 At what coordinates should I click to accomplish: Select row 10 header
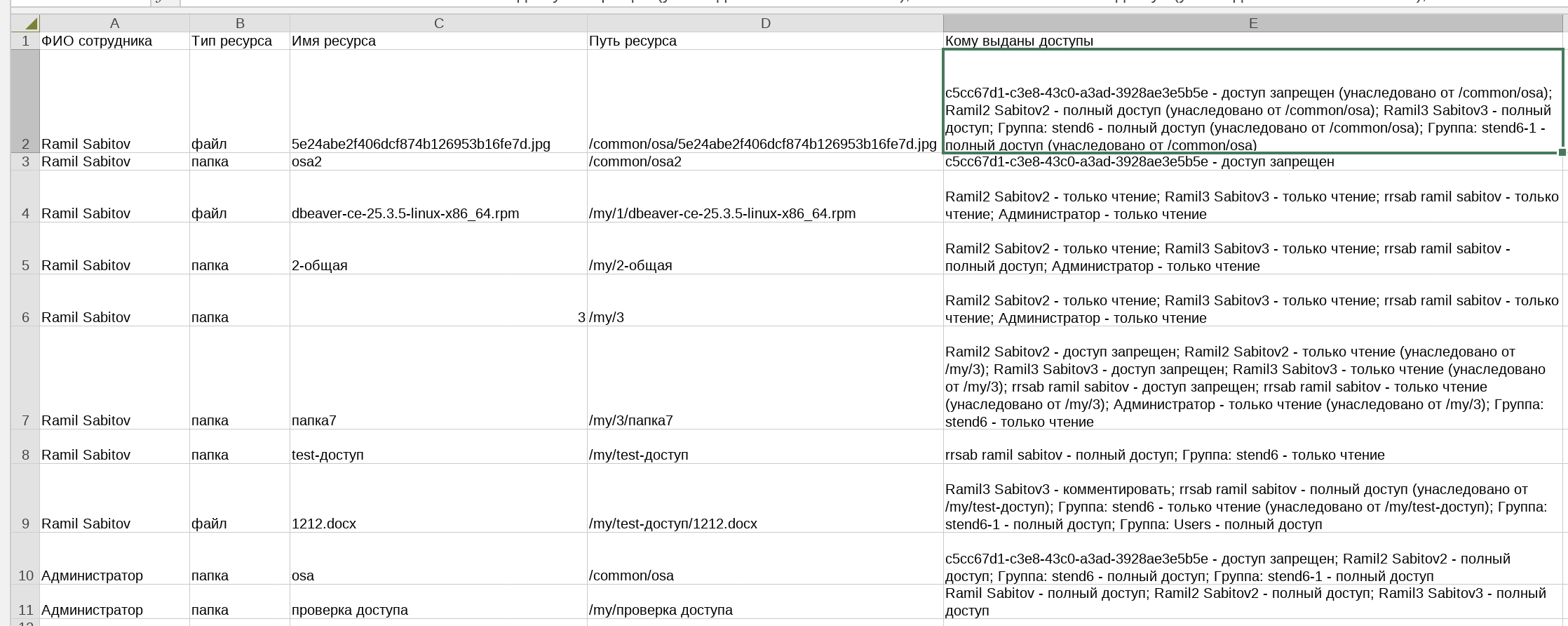pos(25,559)
